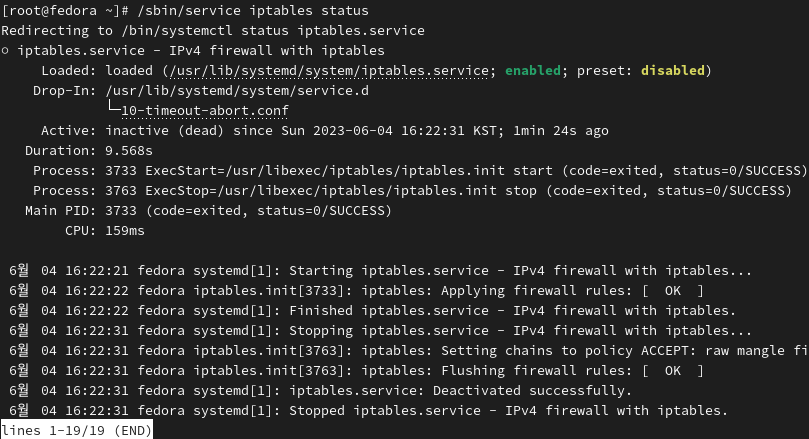Image resolution: width=809 pixels, height=439 pixels.
Task: Click the 'Flushing firewall rules' OK log entry
Action: point(356,371)
